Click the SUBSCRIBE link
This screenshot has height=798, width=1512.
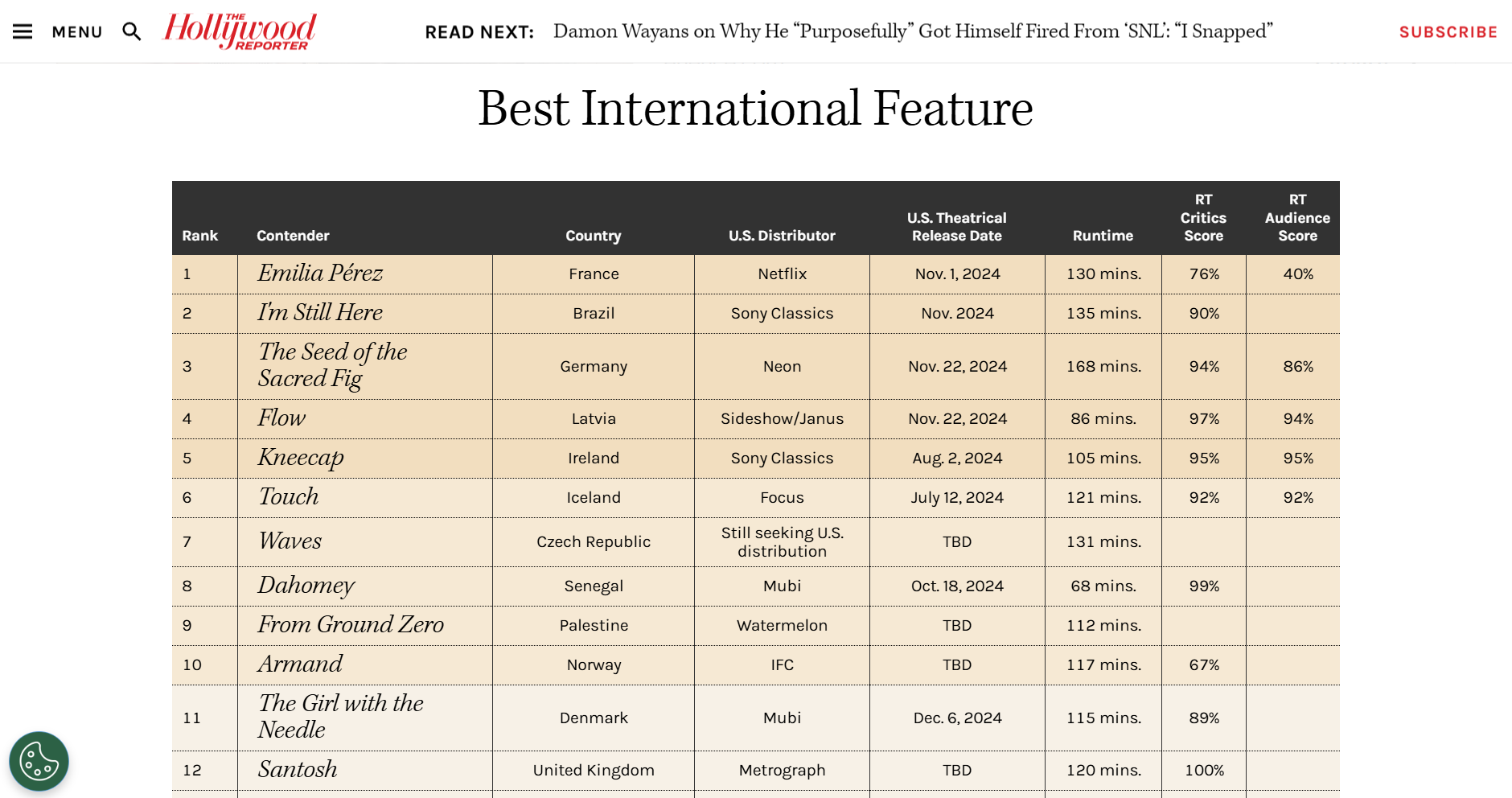point(1448,32)
